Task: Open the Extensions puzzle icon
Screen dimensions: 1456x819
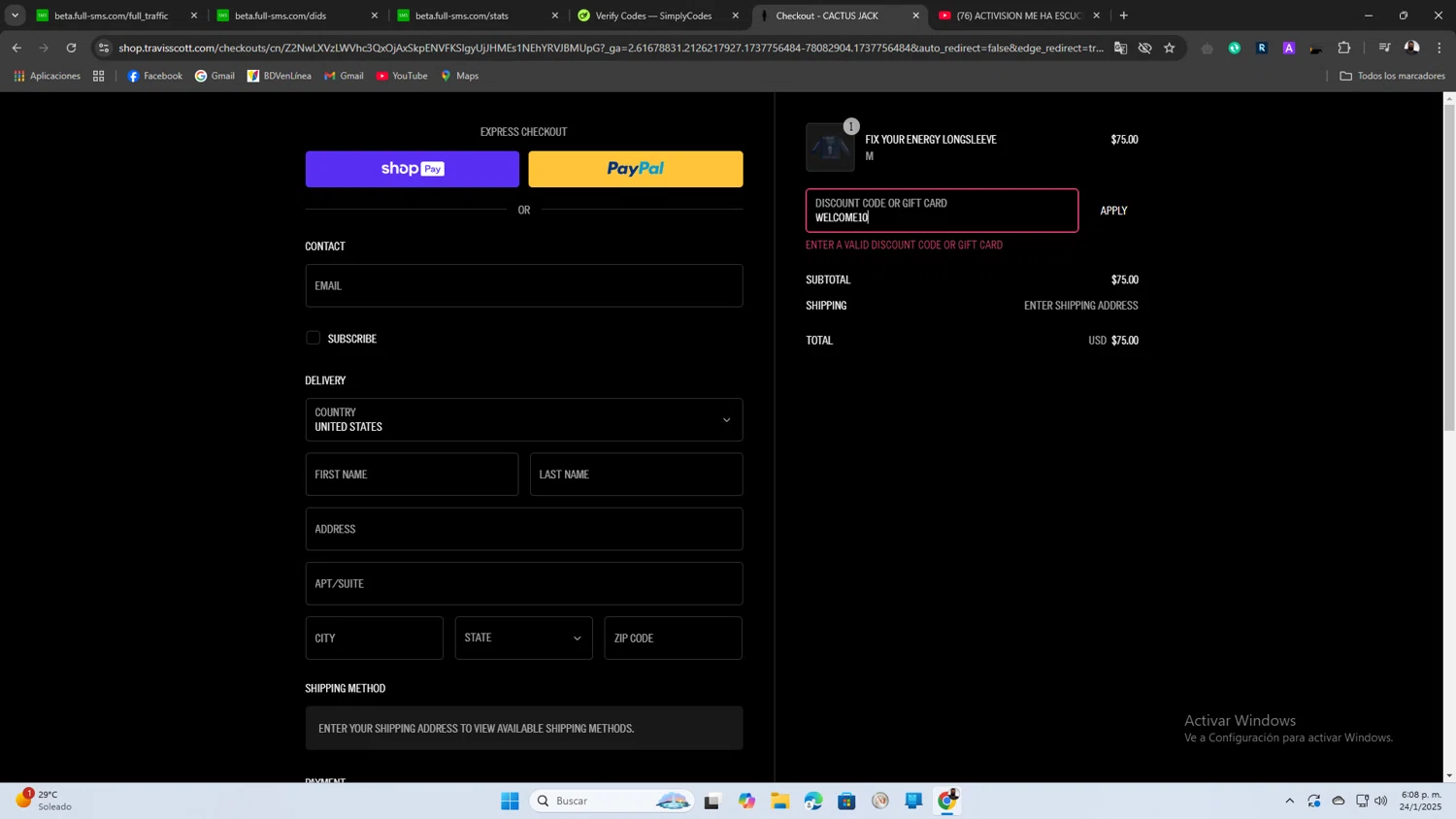Action: point(1344,48)
